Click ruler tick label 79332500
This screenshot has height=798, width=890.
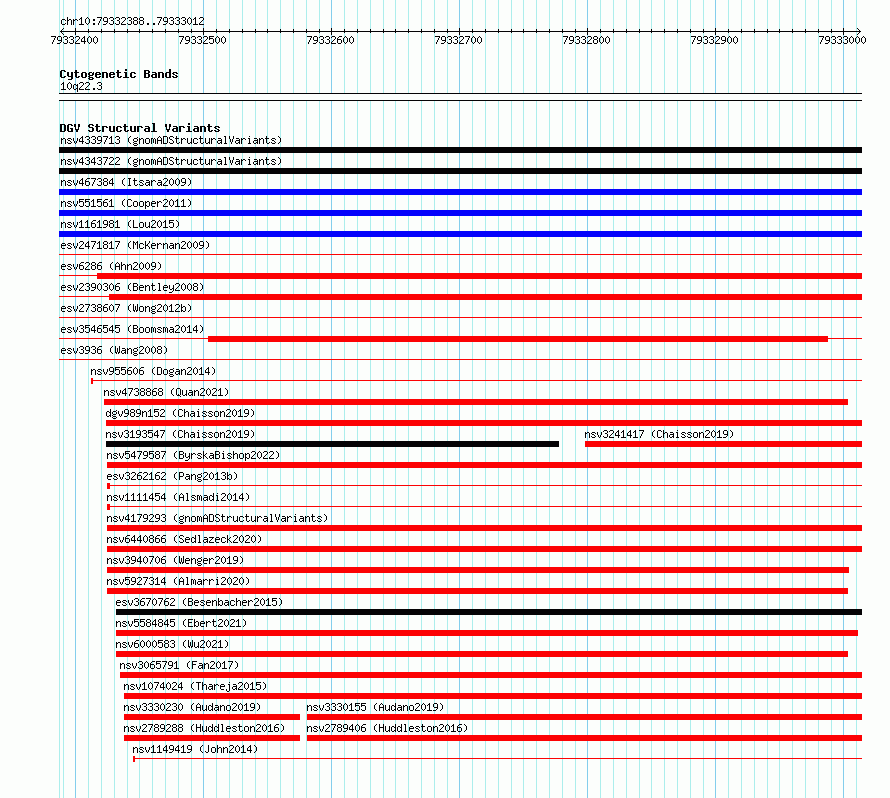pyautogui.click(x=202, y=40)
